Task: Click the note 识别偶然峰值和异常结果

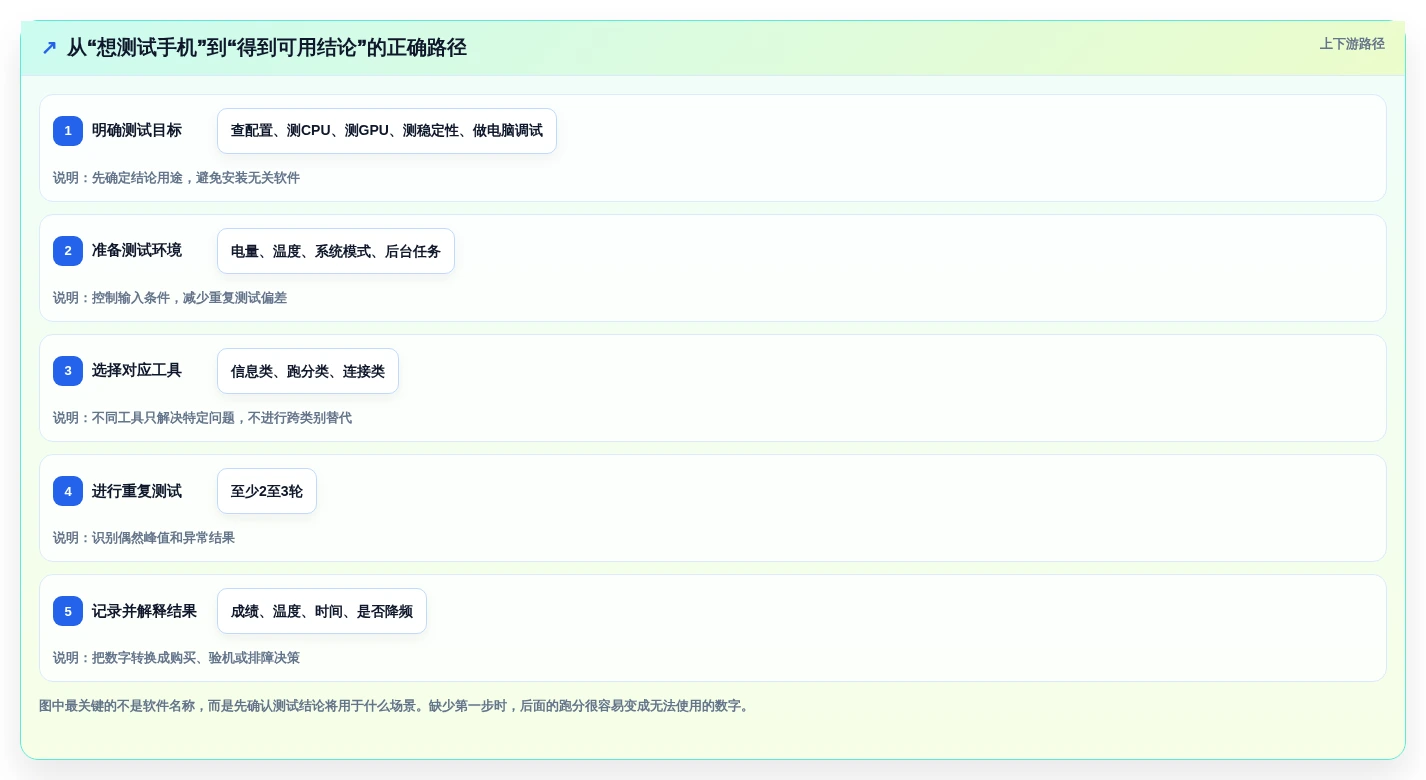Action: pos(144,538)
